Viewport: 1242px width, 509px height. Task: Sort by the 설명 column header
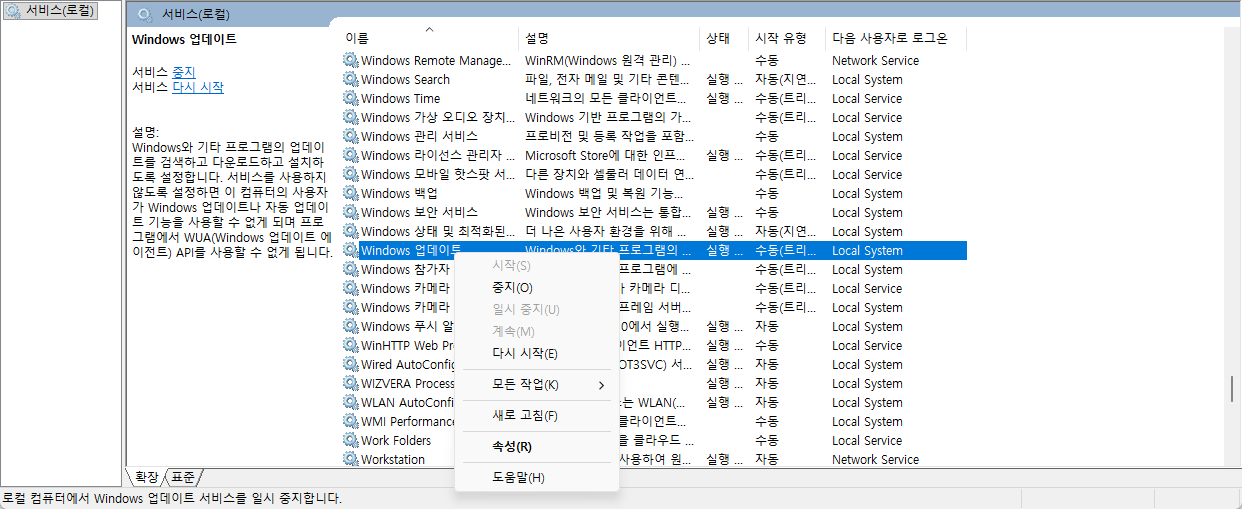click(609, 38)
